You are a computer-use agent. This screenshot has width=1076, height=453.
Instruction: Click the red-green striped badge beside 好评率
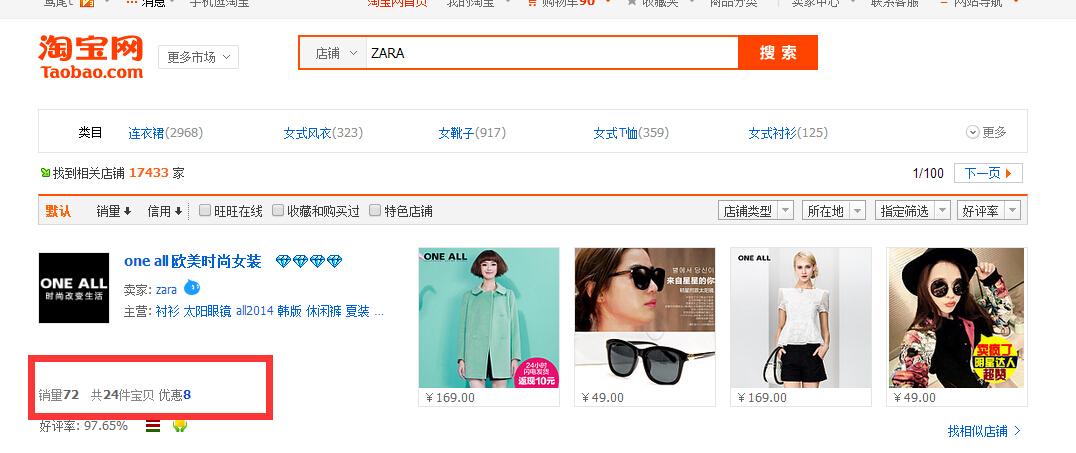(154, 426)
